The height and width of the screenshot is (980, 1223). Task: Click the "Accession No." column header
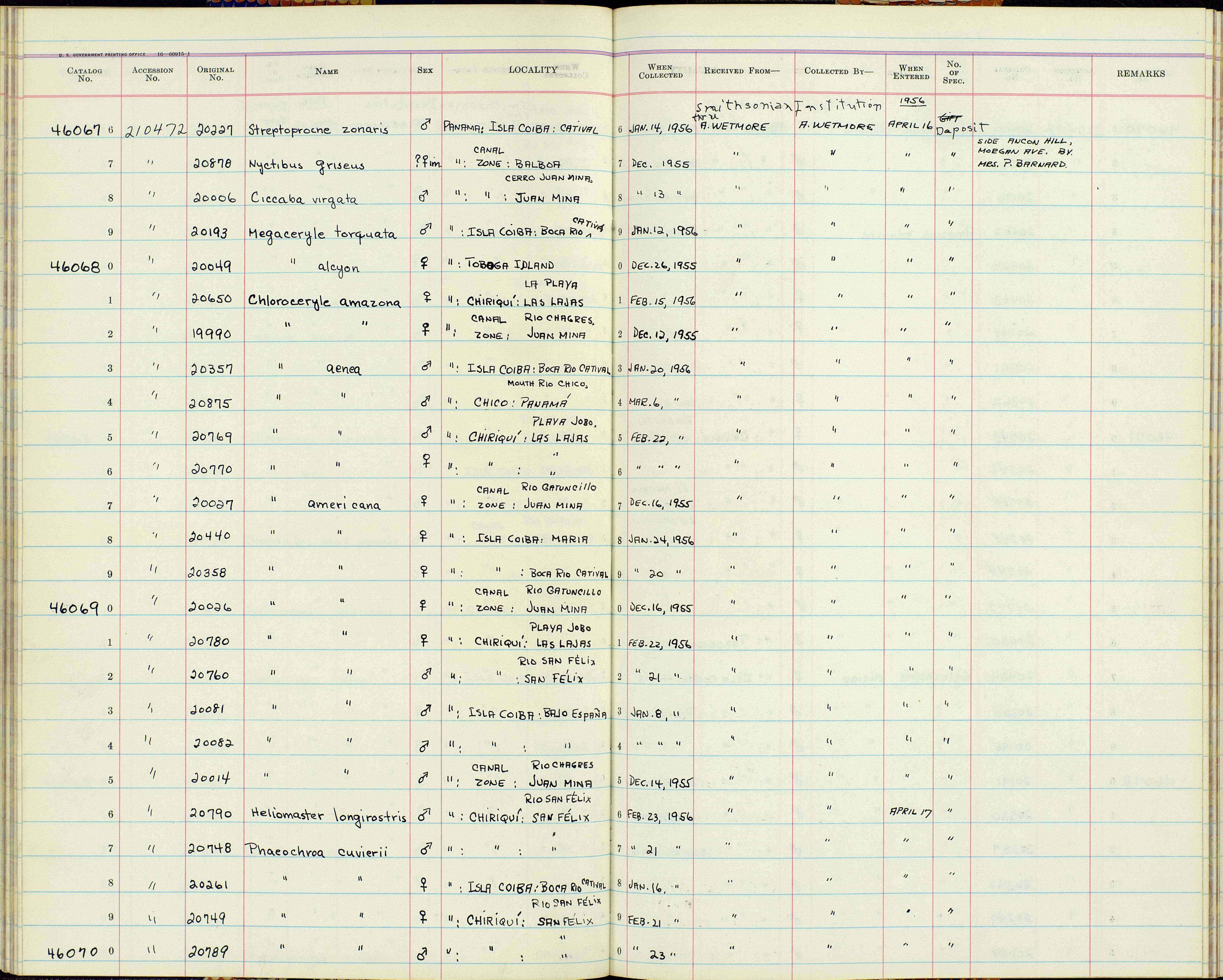[x=153, y=74]
